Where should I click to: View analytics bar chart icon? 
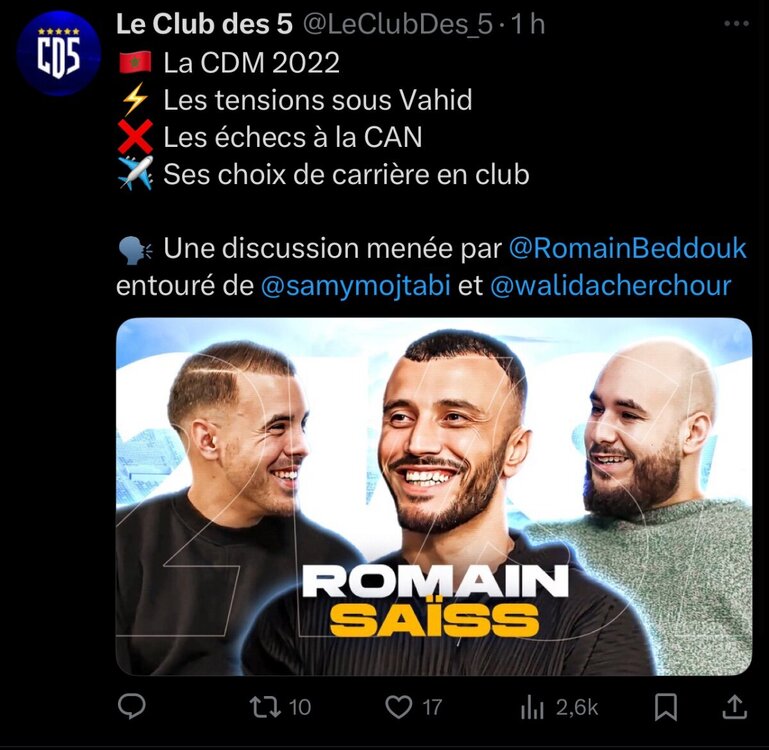[x=532, y=708]
